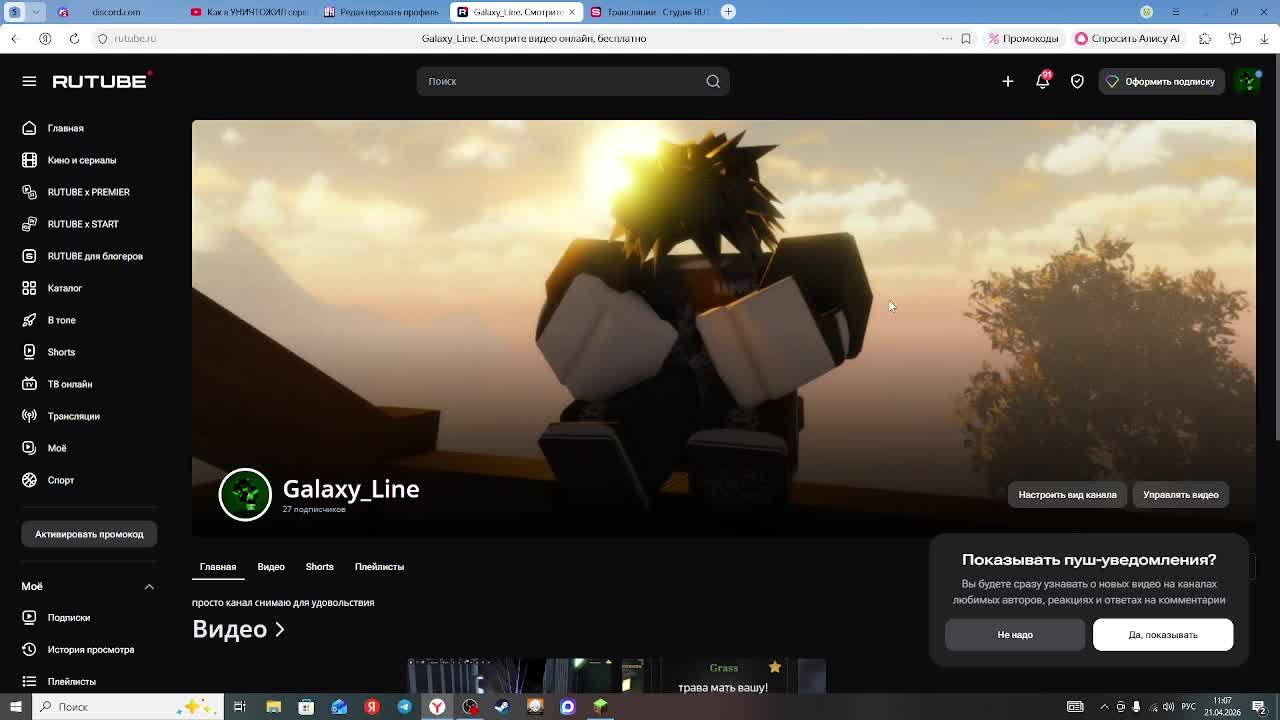Click Спросить Алису AI
Viewport: 1280px width, 720px height.
pos(1127,38)
